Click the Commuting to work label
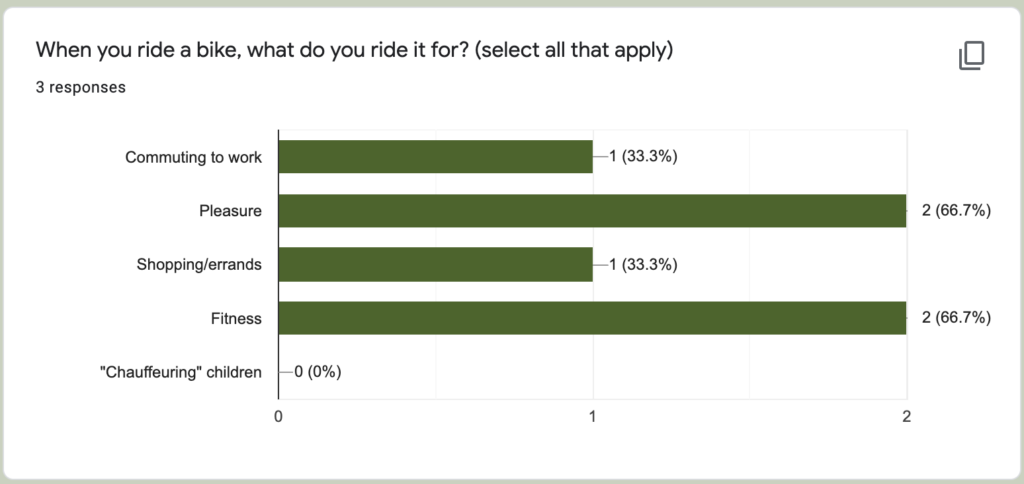This screenshot has width=1024, height=484. pos(193,157)
